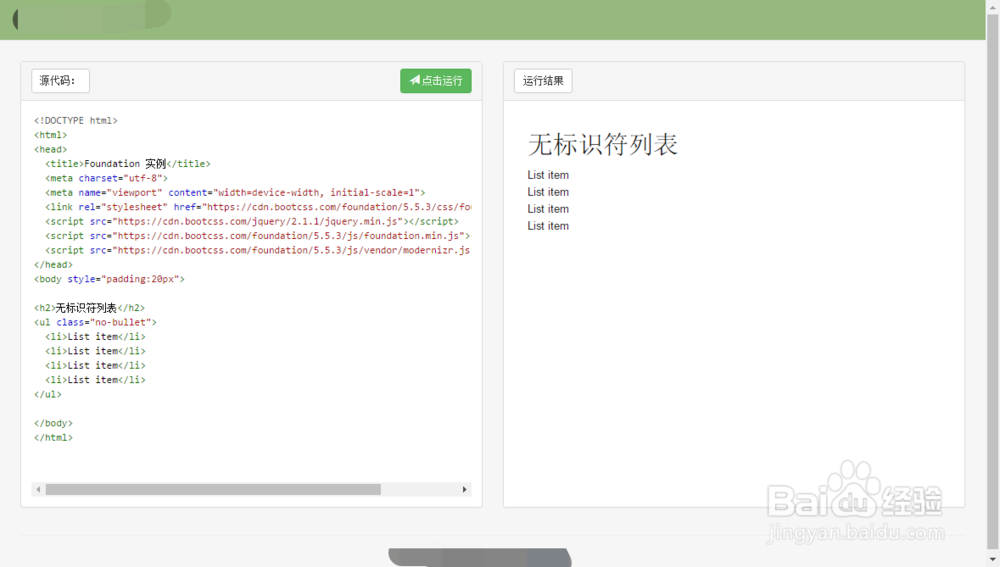Click the closing </html> tag line

coord(54,438)
